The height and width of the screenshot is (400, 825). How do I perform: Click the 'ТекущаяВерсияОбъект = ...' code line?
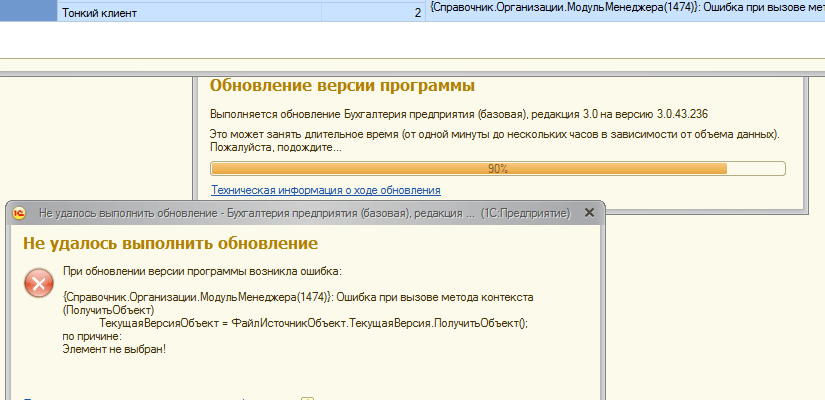point(313,323)
